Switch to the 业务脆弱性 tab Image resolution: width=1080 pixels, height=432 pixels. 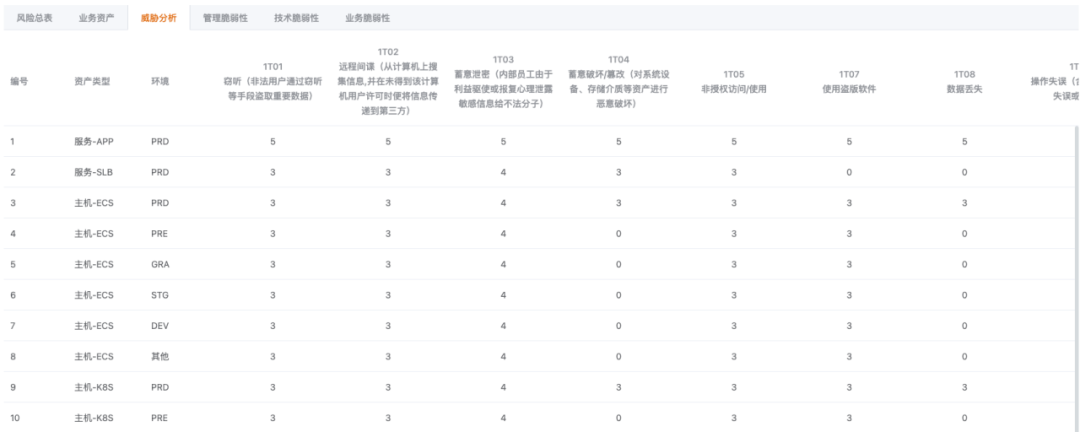point(367,19)
